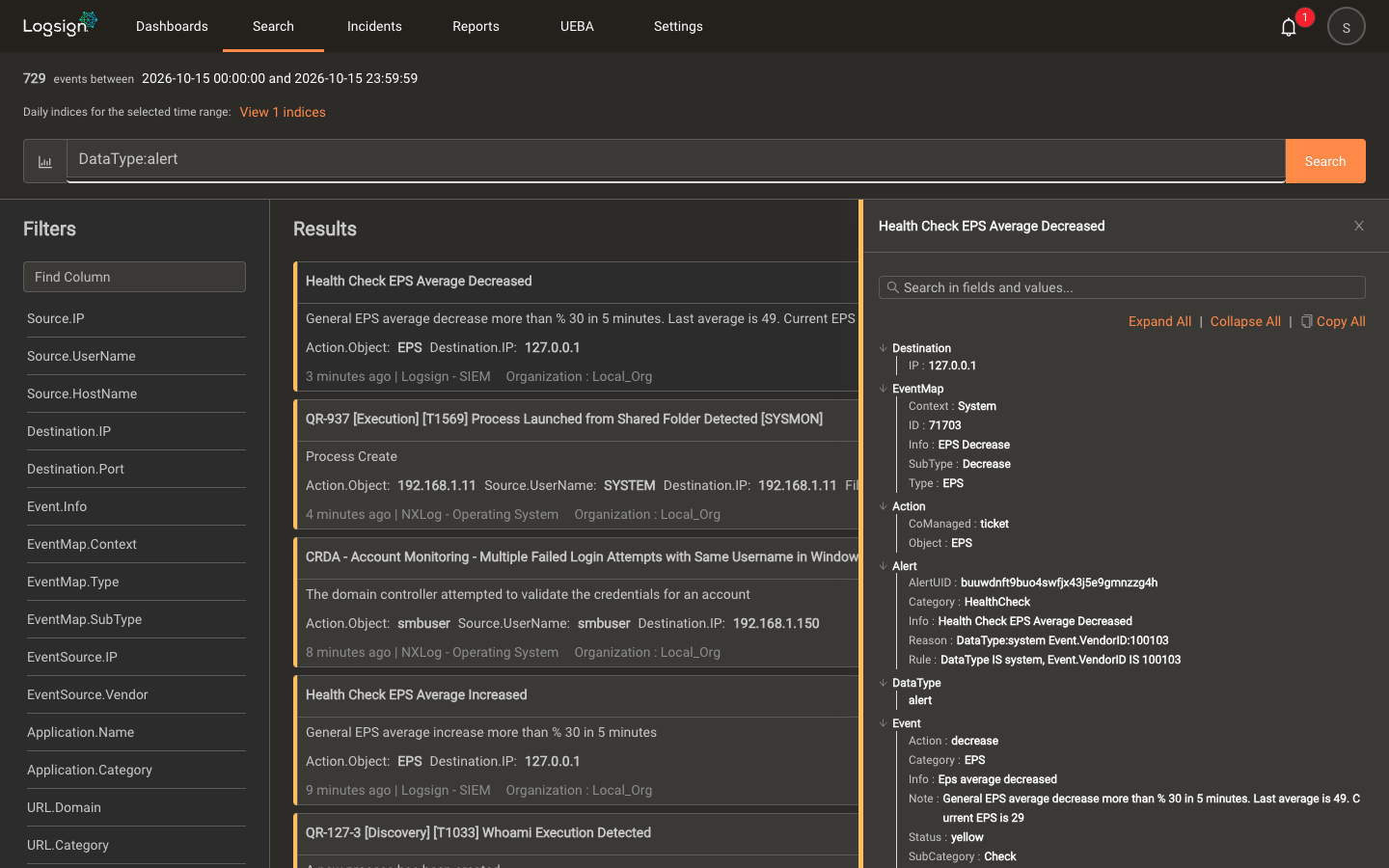Viewport: 1389px width, 868px height.
Task: Select the Application.Category filter
Action: coord(90,770)
